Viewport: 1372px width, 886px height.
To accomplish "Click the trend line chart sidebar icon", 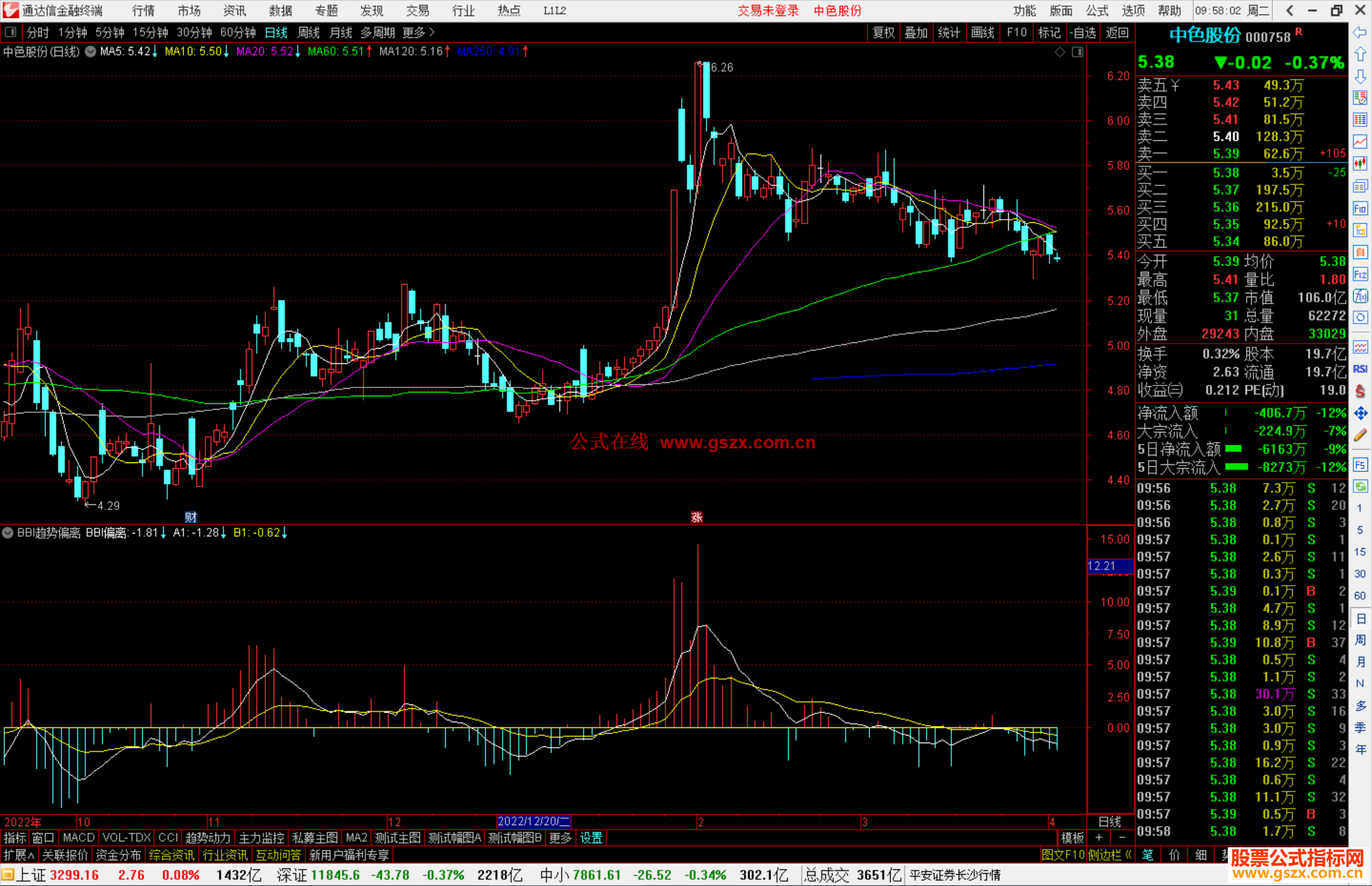I will pos(1360,142).
